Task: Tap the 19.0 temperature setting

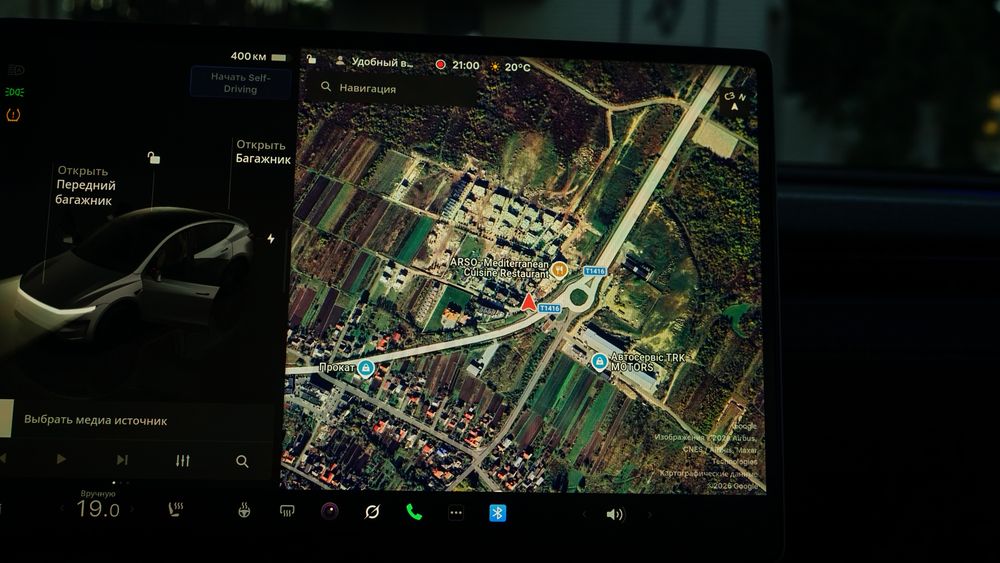Action: point(98,509)
